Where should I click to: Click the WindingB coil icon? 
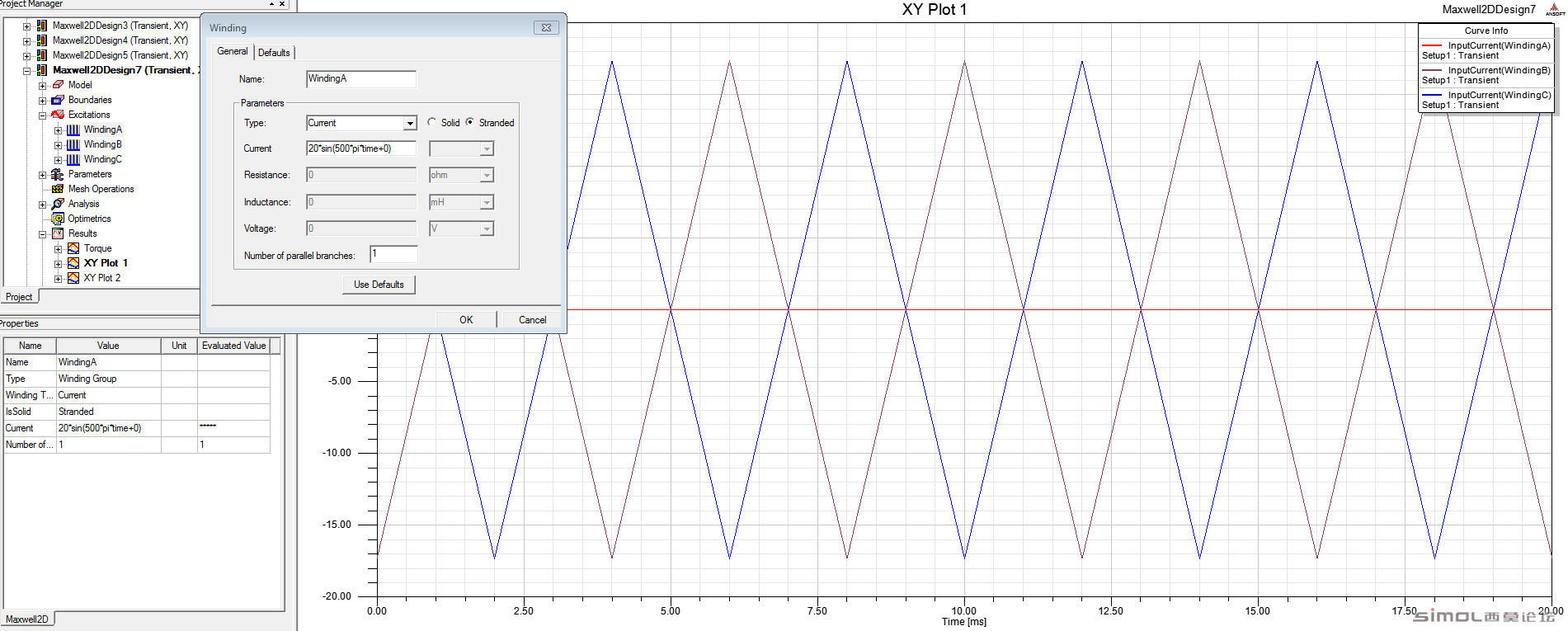[x=73, y=144]
